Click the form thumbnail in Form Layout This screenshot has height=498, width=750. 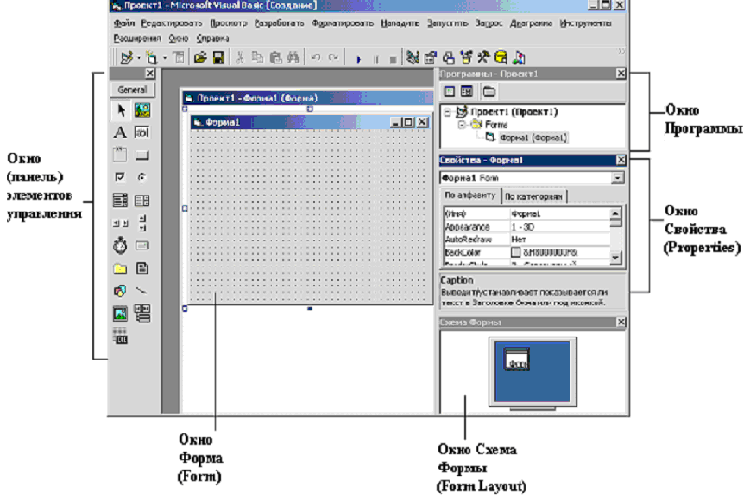pos(517,358)
